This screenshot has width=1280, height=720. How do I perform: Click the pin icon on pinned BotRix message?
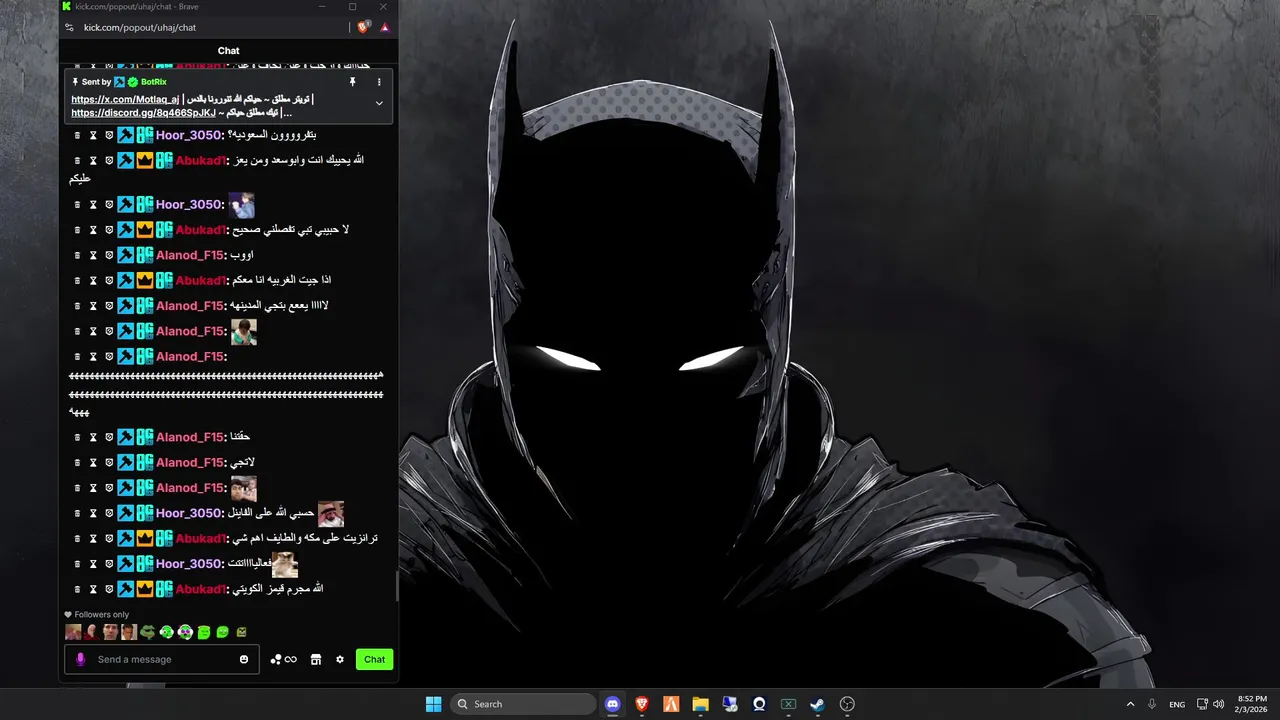[x=352, y=82]
